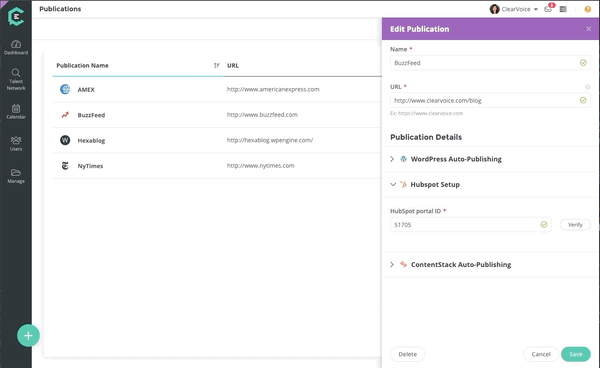Select the NyTimes row name

point(90,166)
